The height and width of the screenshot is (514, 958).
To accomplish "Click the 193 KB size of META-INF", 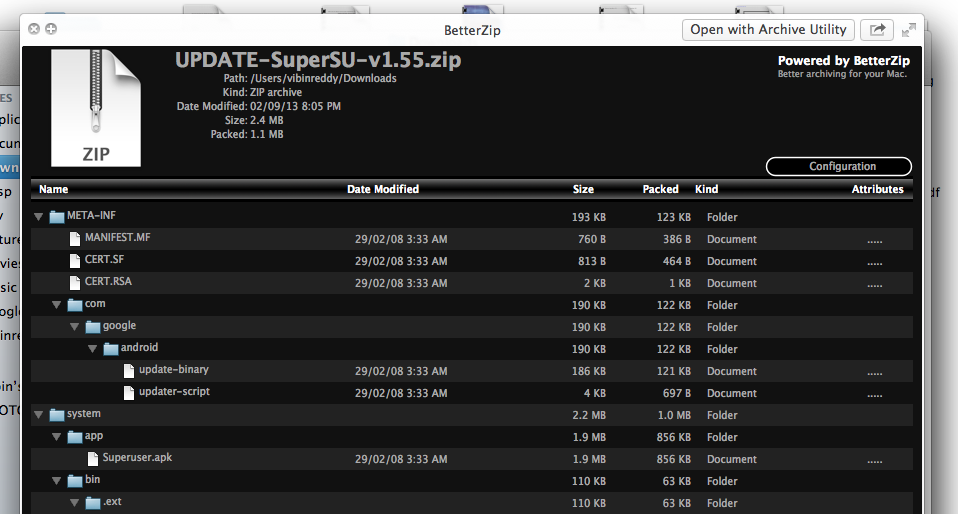I will [x=588, y=217].
